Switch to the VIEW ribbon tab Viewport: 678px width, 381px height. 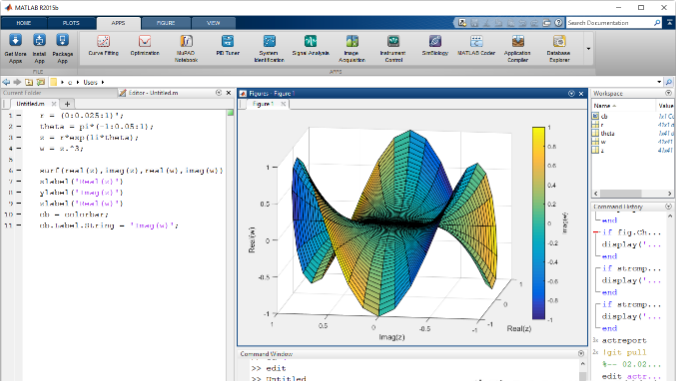(x=214, y=23)
